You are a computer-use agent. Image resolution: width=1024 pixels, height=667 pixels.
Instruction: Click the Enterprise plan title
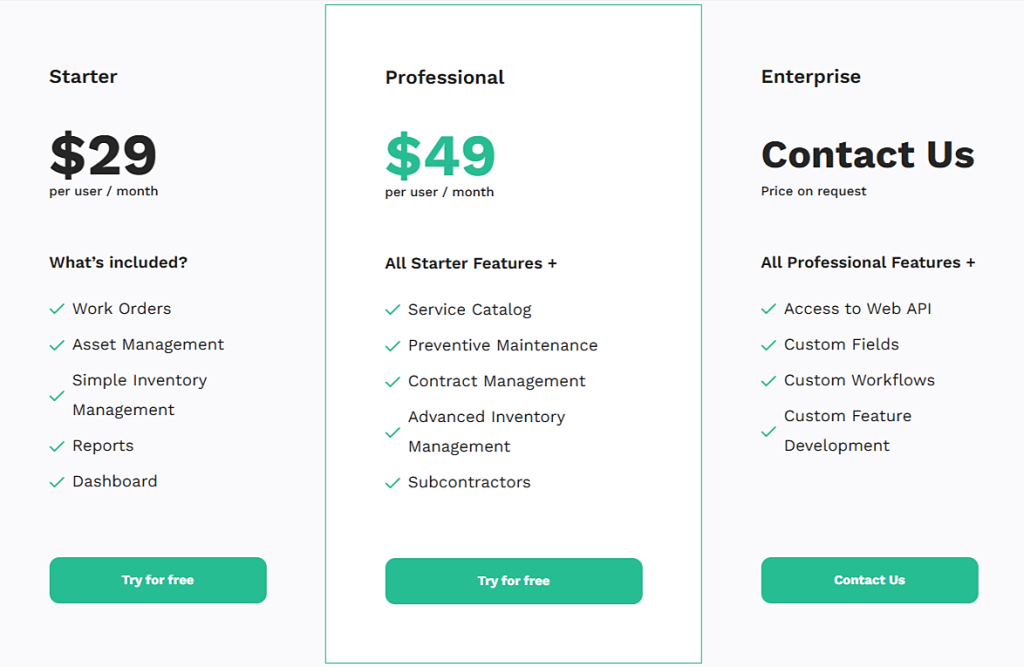[x=811, y=76]
